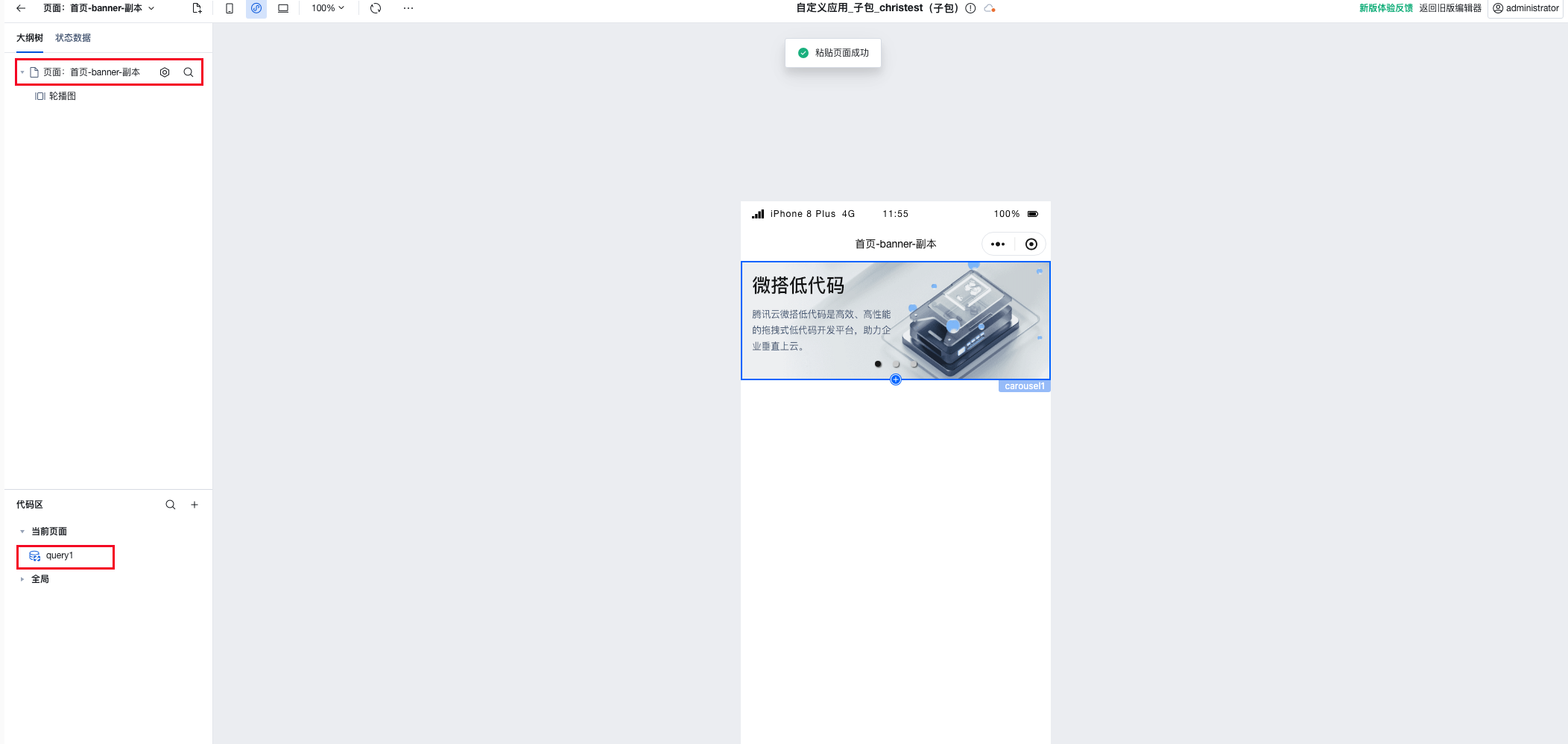Select the first carousel indicator dot

coord(878,365)
